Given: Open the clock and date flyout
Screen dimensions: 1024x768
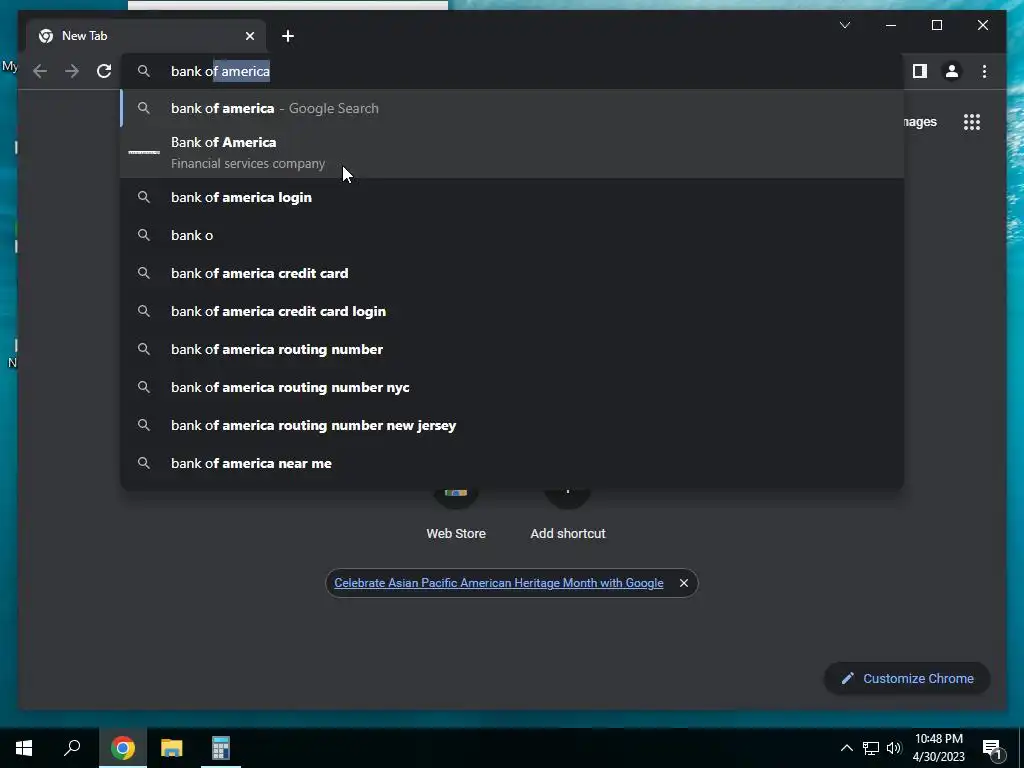Looking at the screenshot, I should tap(938, 748).
